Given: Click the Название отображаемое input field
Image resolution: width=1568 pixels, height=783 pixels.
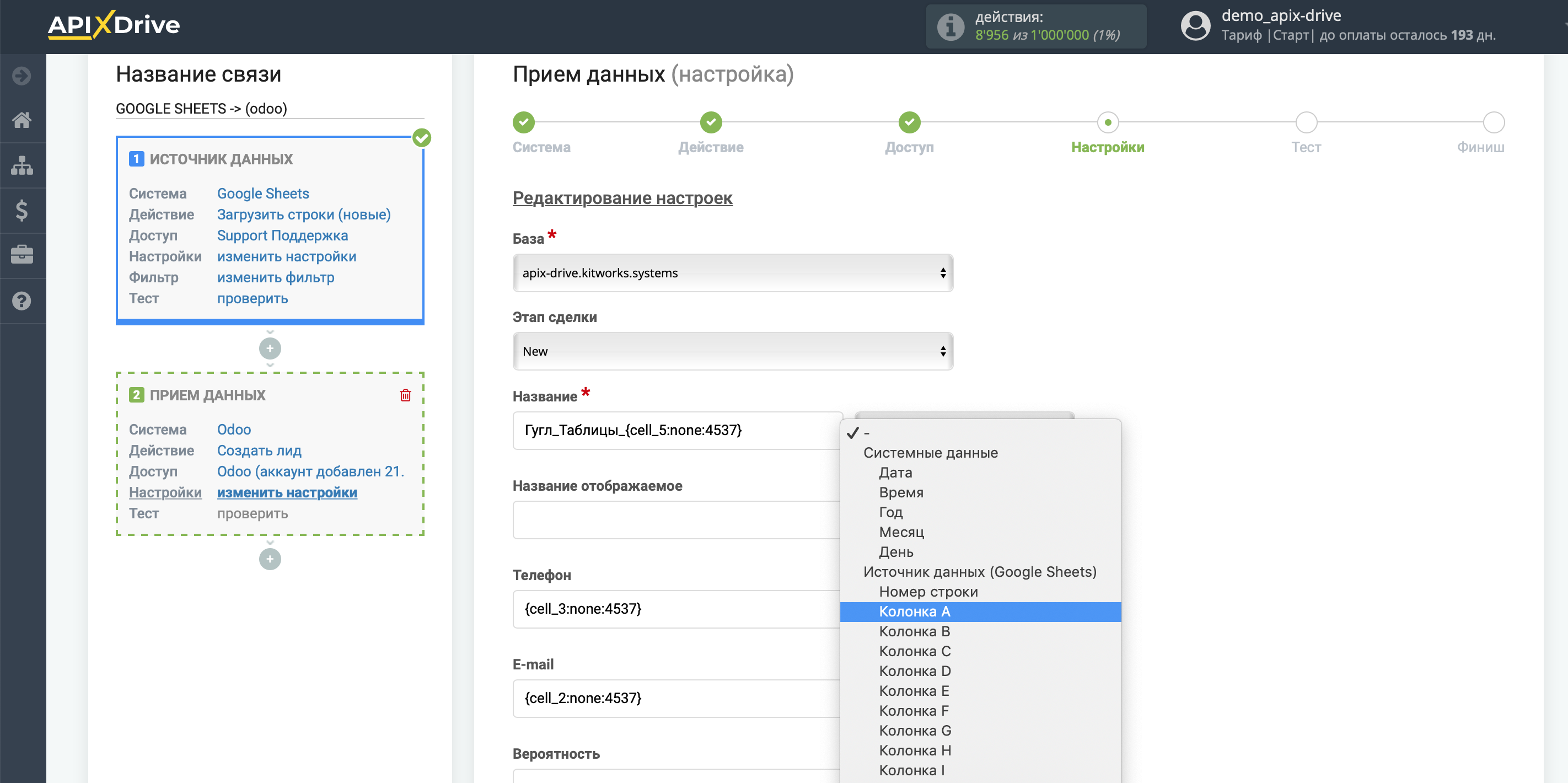Looking at the screenshot, I should [x=678, y=520].
